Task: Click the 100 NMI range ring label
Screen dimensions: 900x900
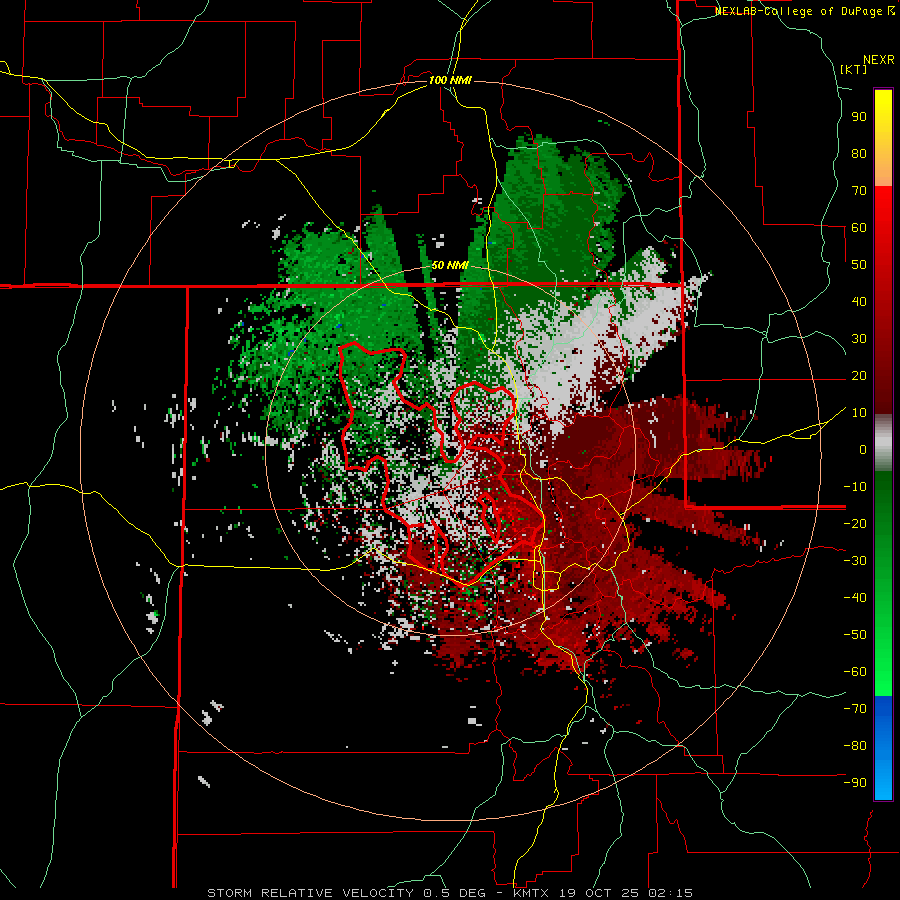Action: [450, 80]
